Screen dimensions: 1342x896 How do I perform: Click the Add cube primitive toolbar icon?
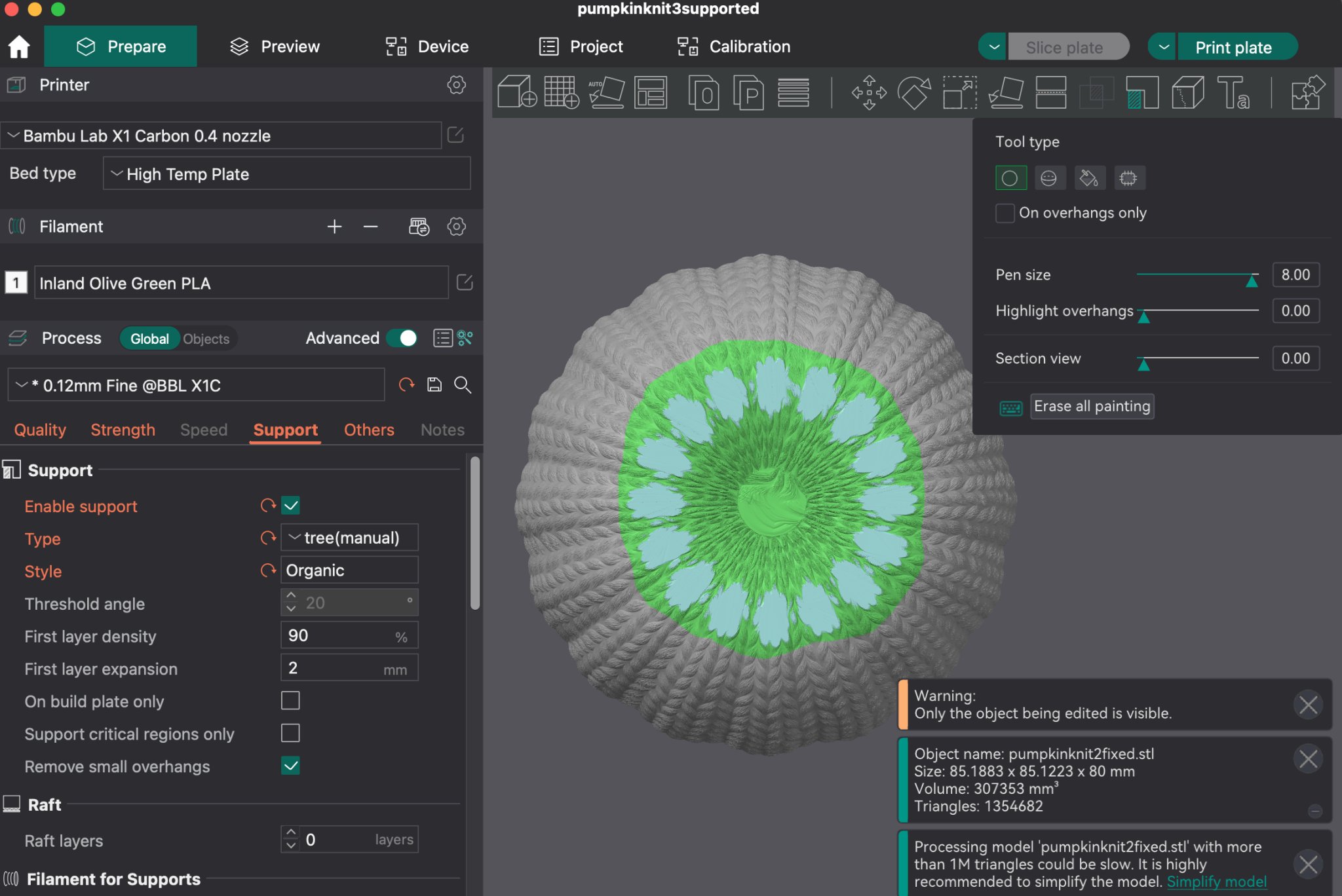pos(517,92)
